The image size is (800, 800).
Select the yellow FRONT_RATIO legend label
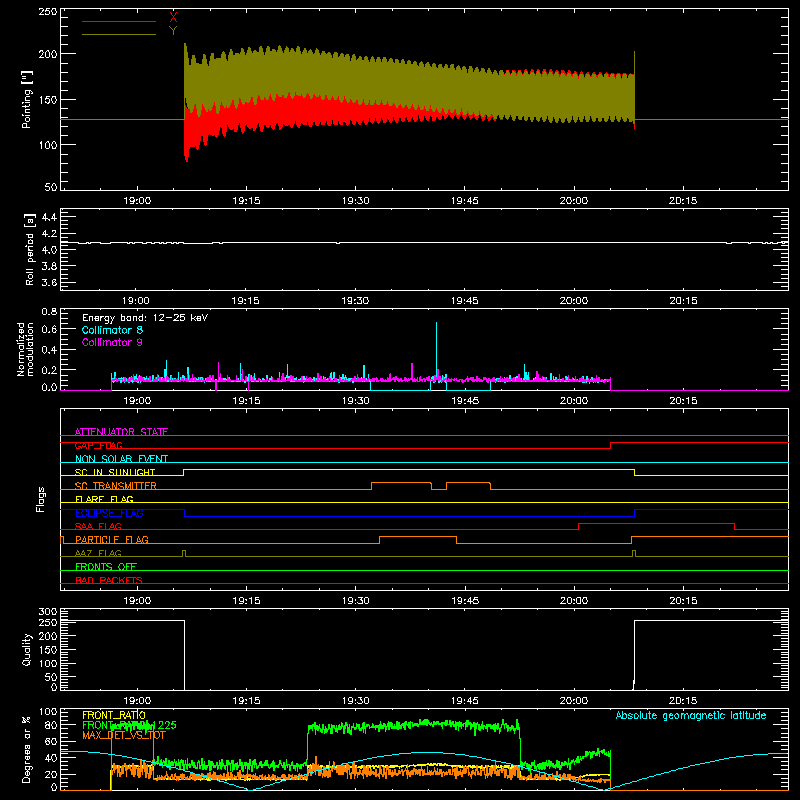(x=114, y=715)
